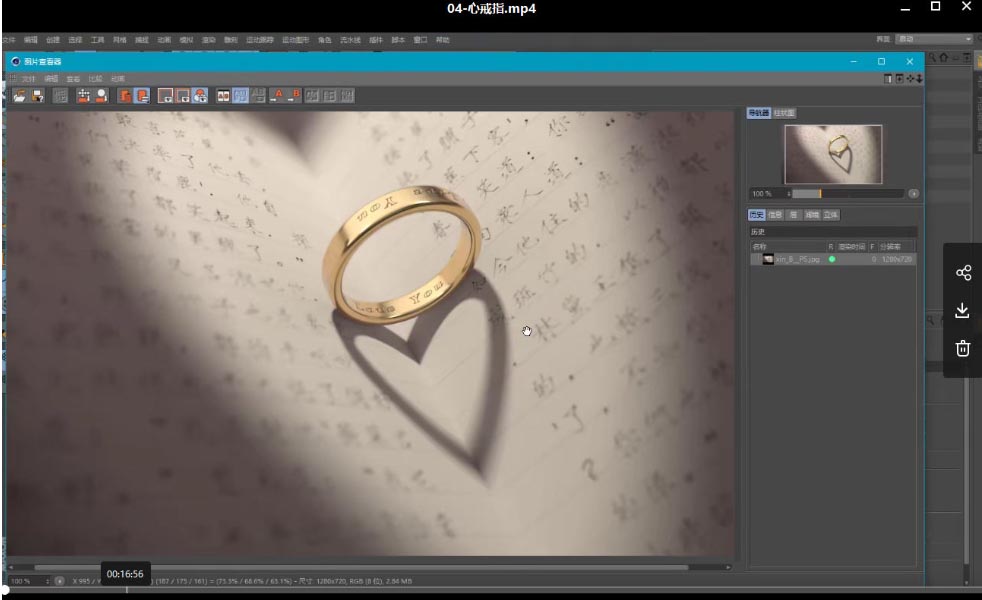
Task: Open the 帮助 menu in the main menu bar
Action: coord(443,39)
